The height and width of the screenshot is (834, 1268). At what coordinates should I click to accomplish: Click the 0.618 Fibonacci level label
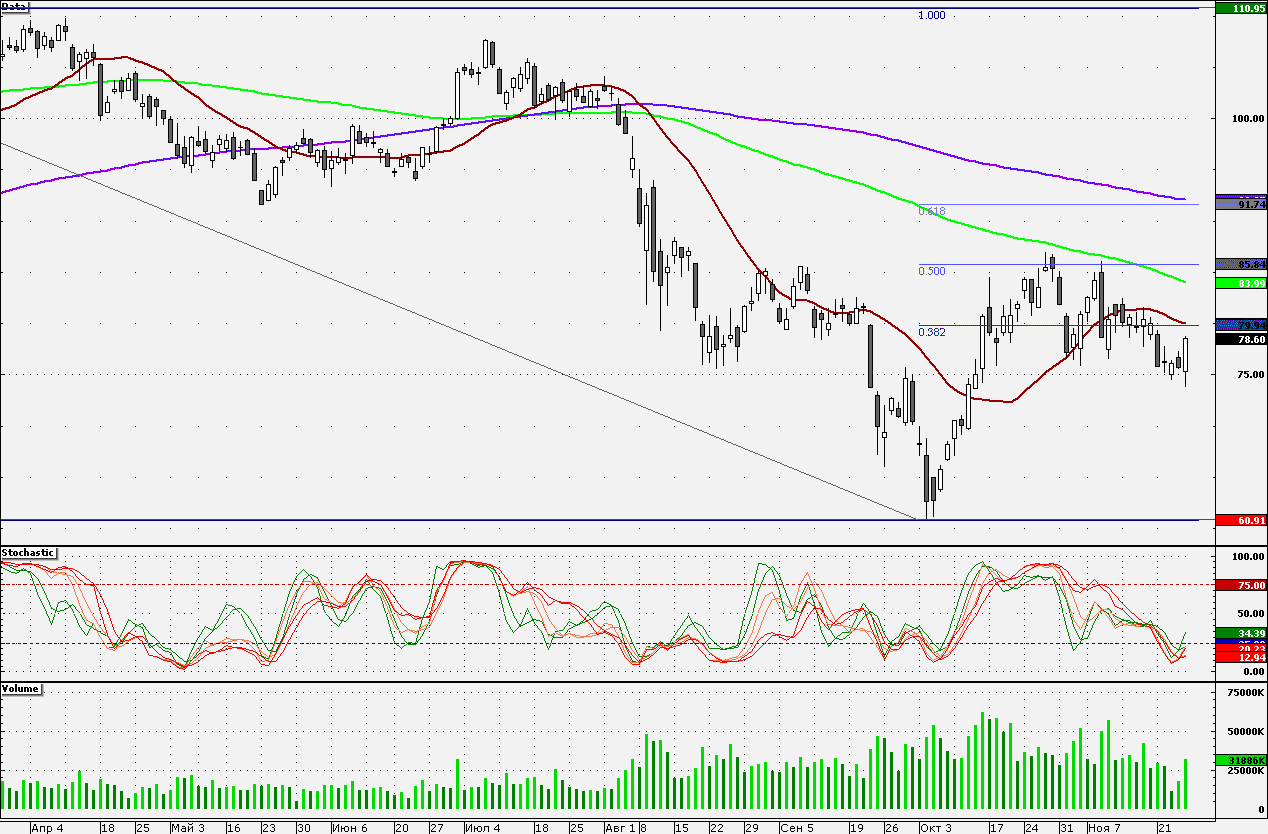click(x=931, y=211)
